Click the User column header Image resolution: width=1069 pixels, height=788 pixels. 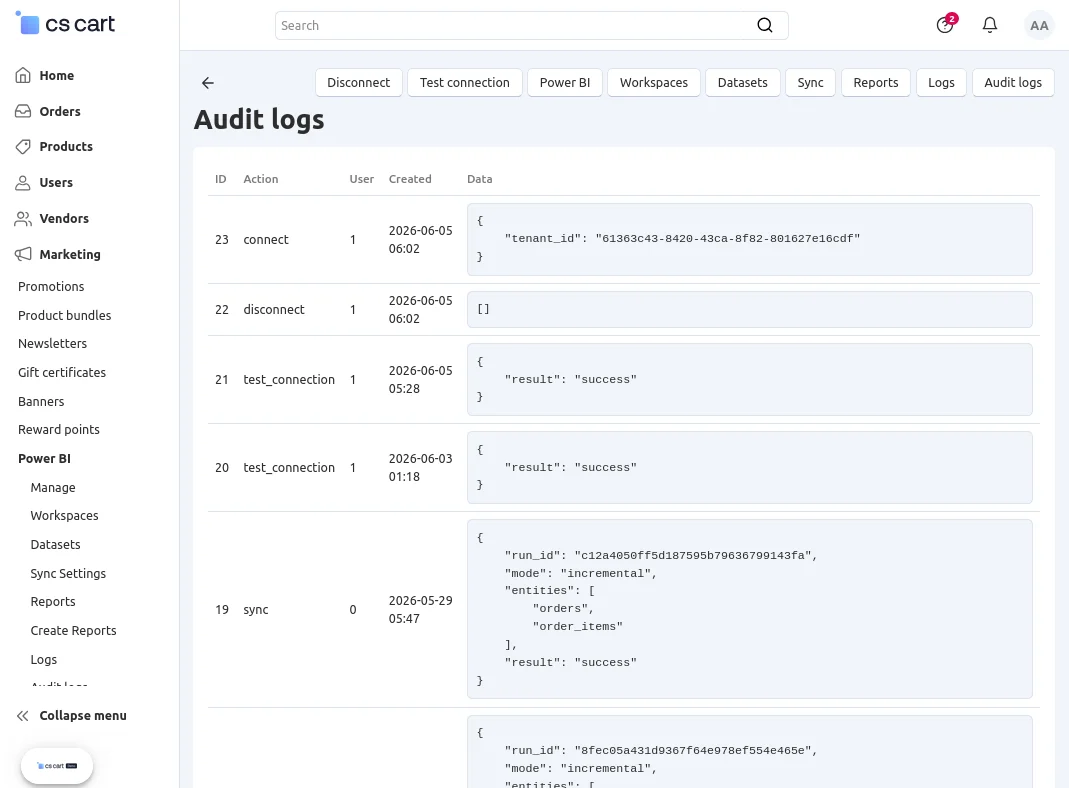(362, 179)
